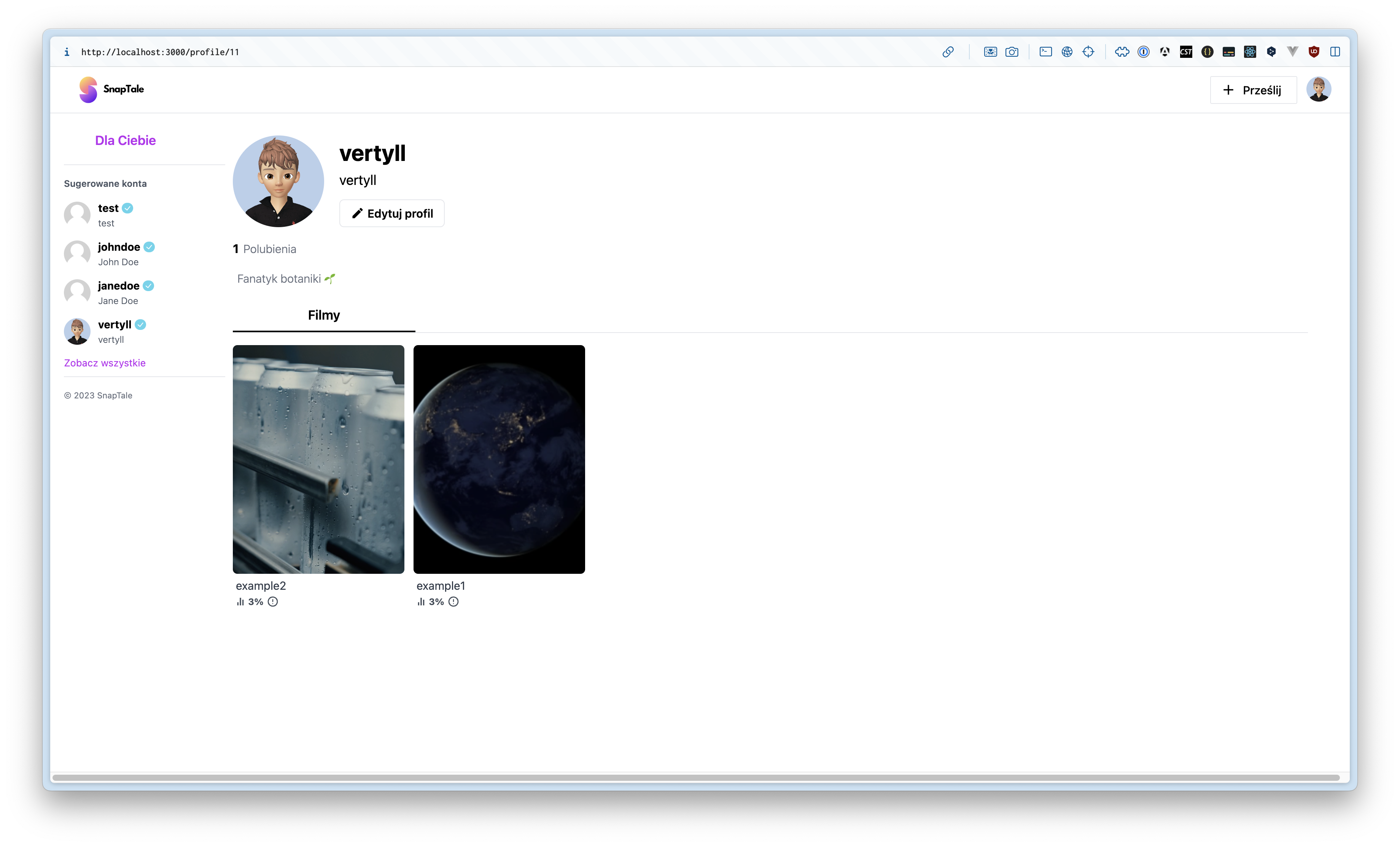
Task: Open the example1 Earth video thumbnail
Action: click(x=499, y=459)
